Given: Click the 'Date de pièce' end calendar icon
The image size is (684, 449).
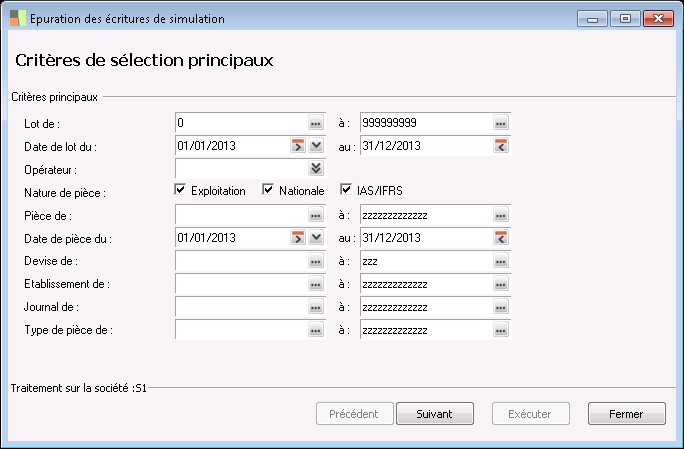Looking at the screenshot, I should click(x=501, y=238).
